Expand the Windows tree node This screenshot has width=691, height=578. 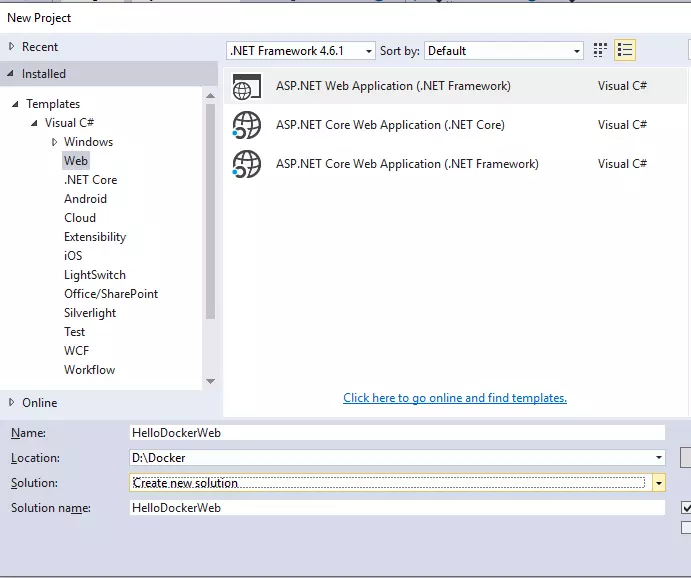pyautogui.click(x=54, y=142)
